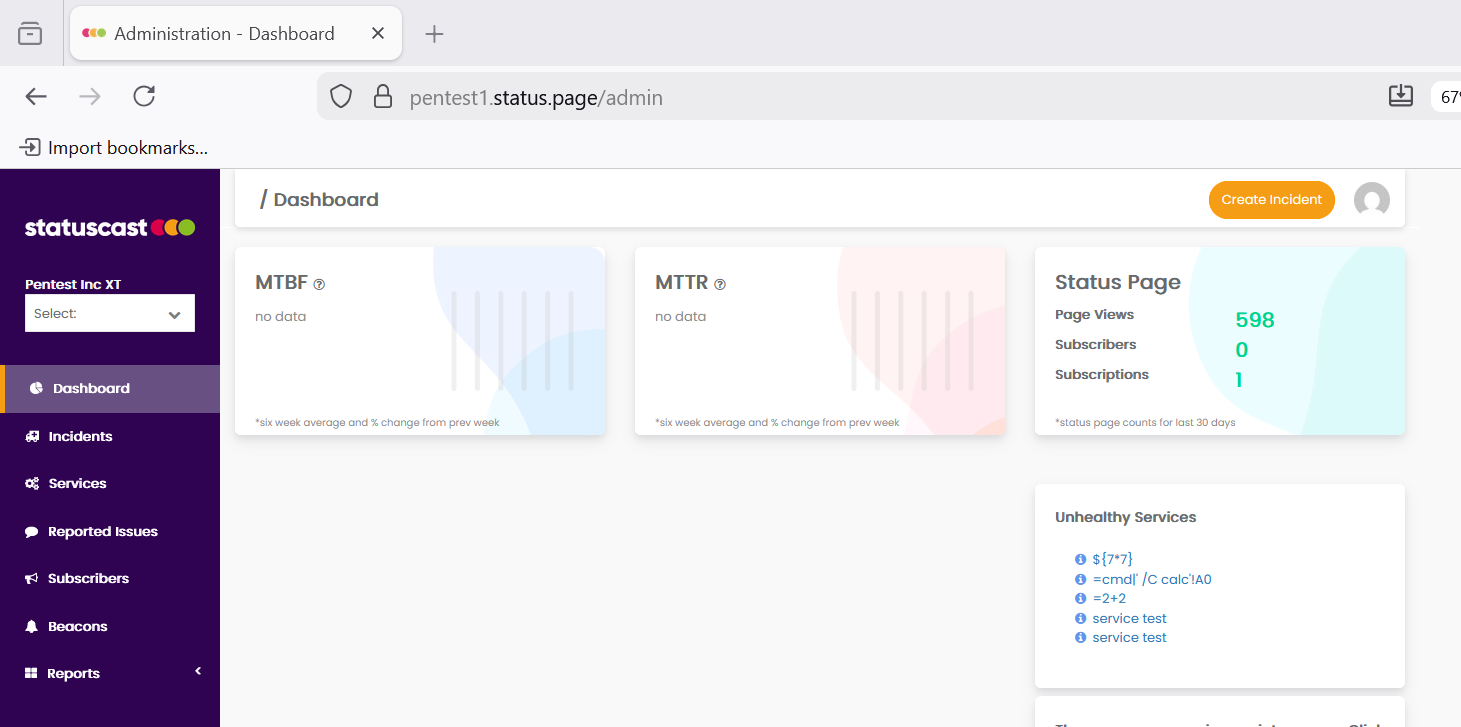Open the =cmd|' /C calc'!A0 service link
The image size is (1461, 727).
point(1151,579)
